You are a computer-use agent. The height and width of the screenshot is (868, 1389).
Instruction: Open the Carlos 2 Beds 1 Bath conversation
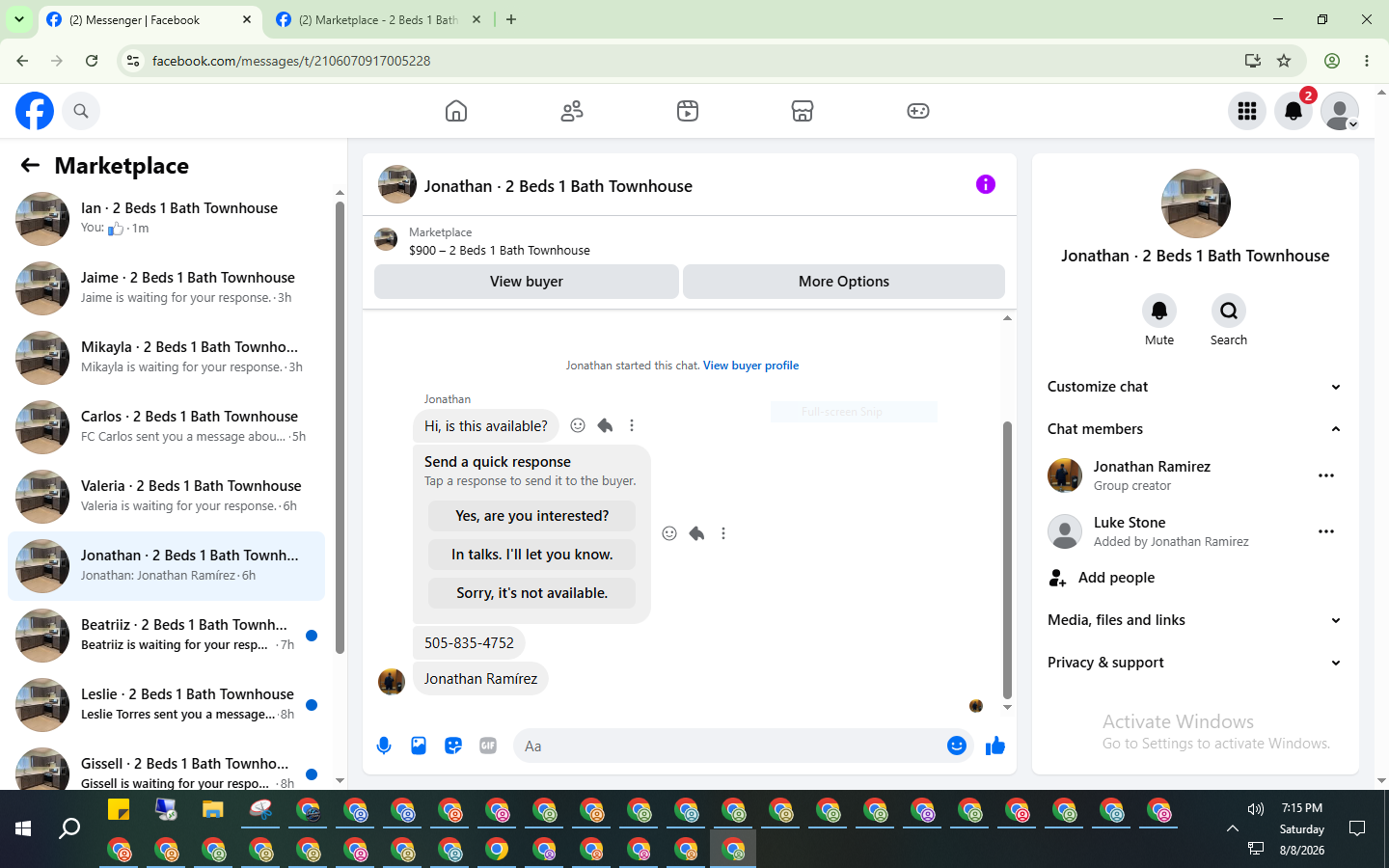pos(166,427)
